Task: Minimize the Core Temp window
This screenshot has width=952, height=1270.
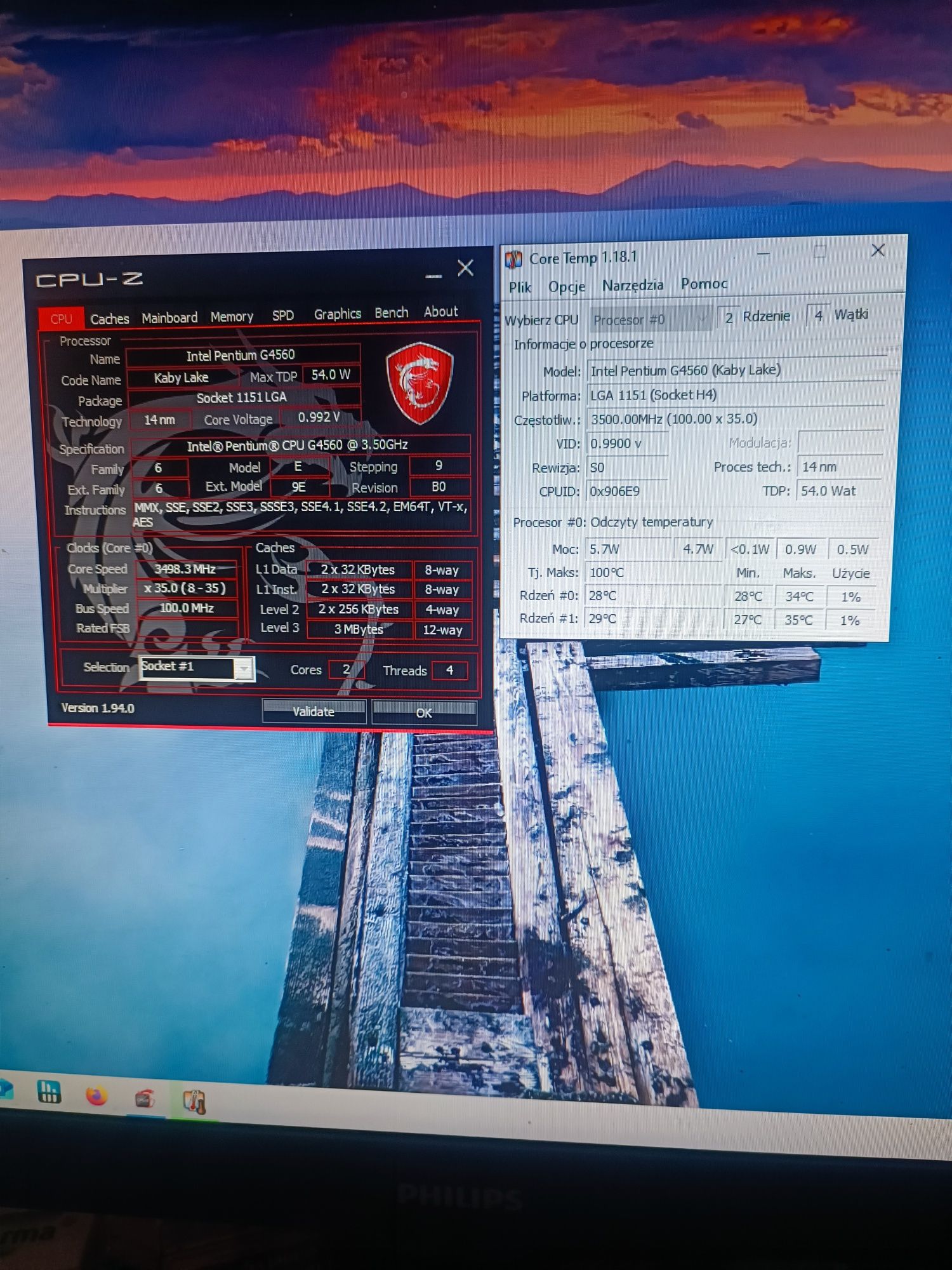Action: pos(764,254)
